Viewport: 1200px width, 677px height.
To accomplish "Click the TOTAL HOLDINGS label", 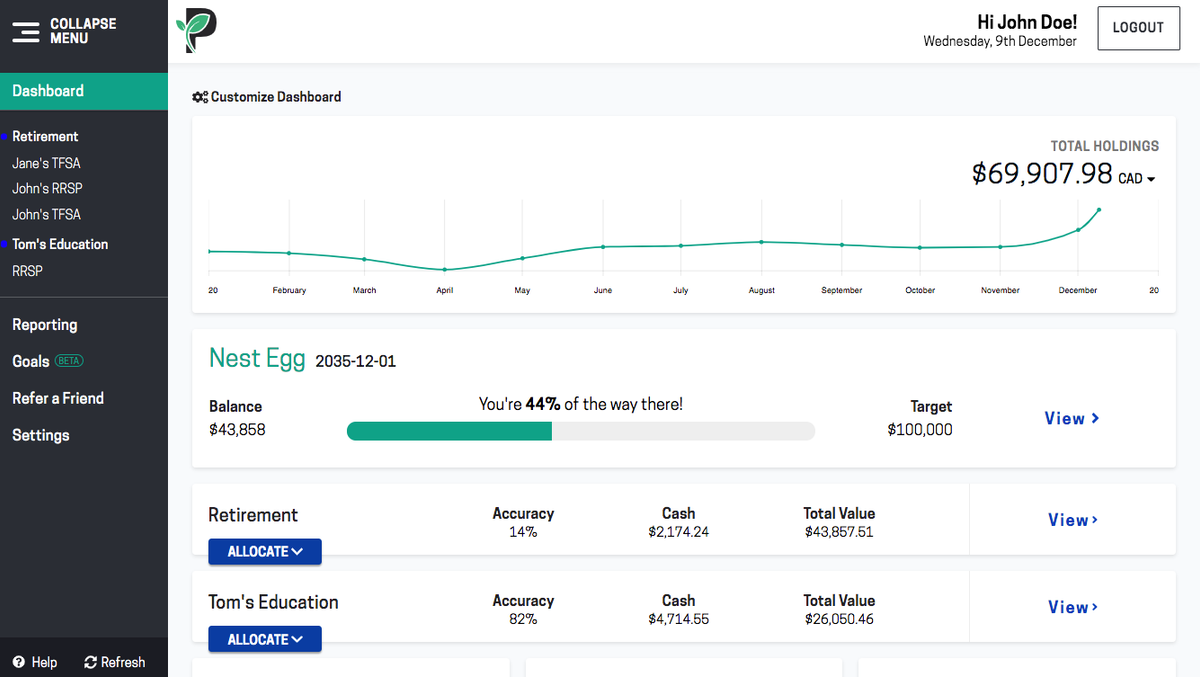I will click(x=1105, y=146).
